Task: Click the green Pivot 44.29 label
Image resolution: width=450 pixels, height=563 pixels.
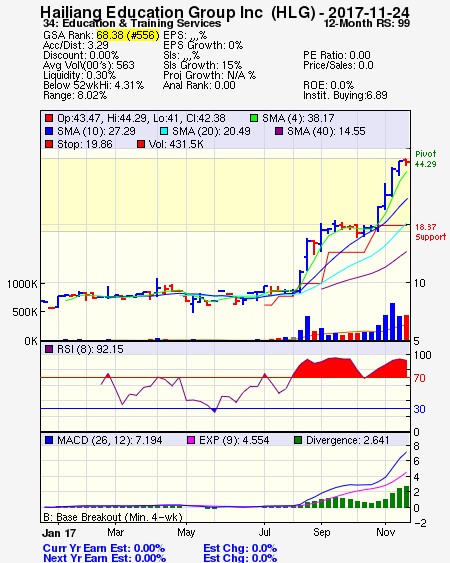Action: point(426,159)
